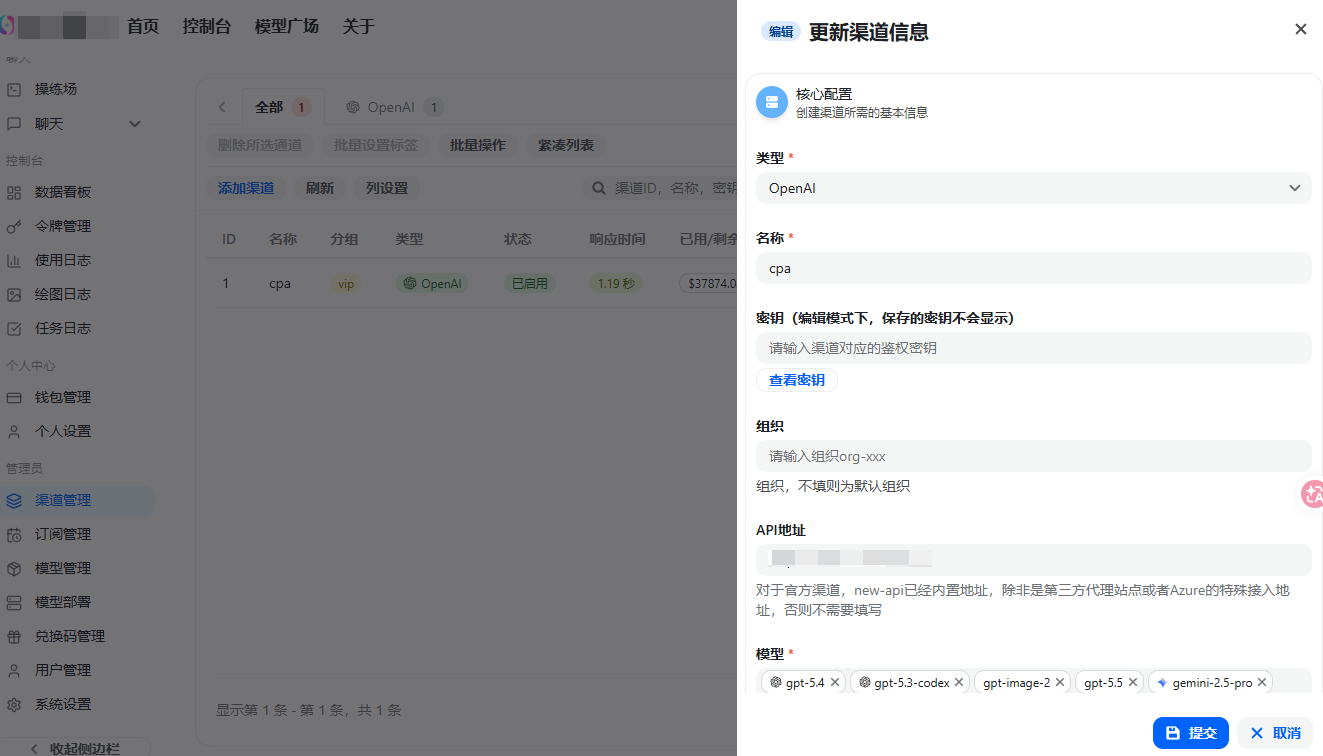Close the 更新渠道信息 side panel
This screenshot has height=756, width=1323.
pos(1301,29)
